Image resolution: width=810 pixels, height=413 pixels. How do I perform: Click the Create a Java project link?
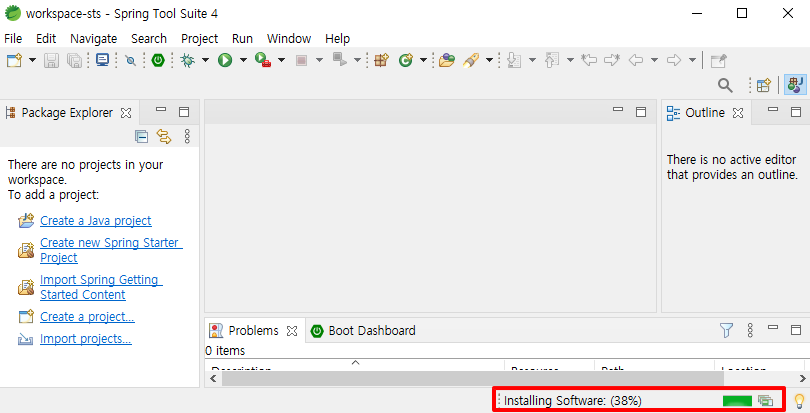pos(96,221)
